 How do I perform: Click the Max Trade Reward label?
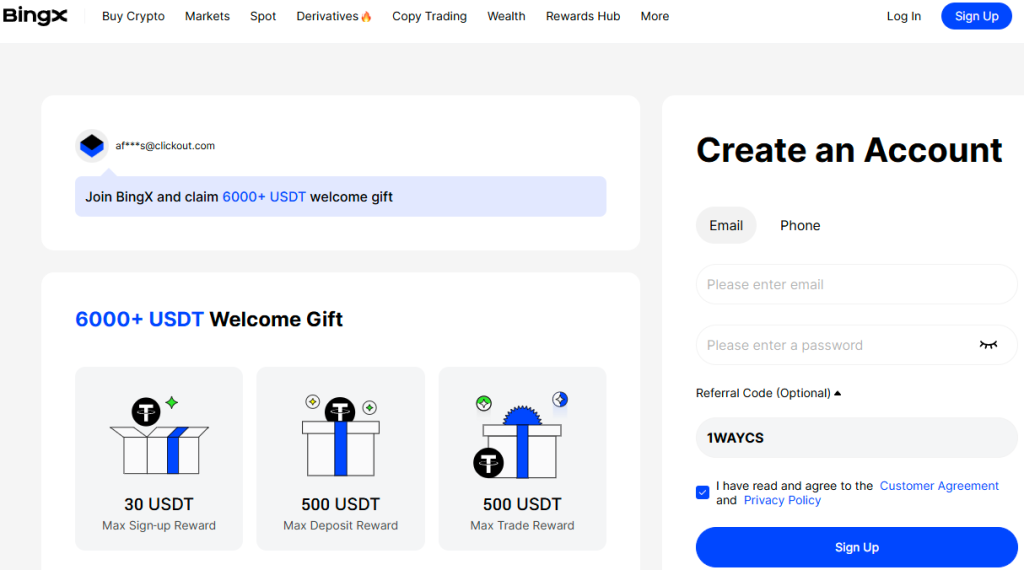click(x=522, y=526)
